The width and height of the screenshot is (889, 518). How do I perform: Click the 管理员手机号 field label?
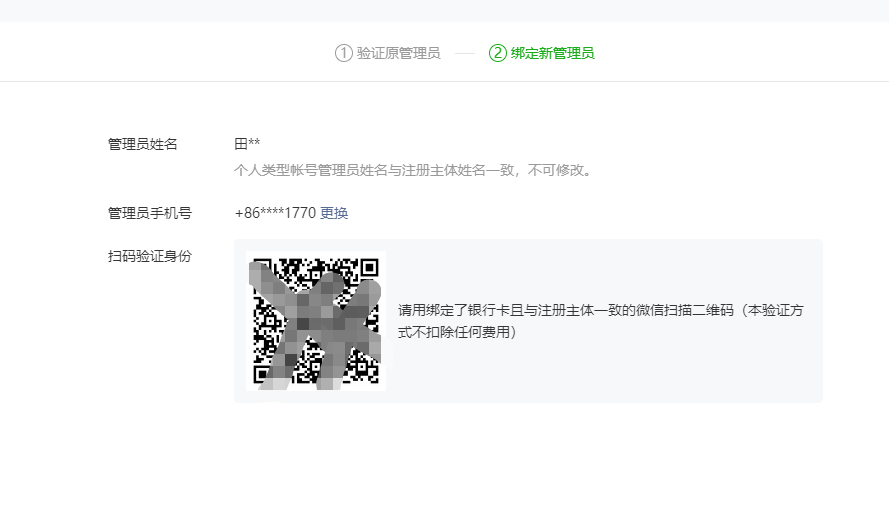pos(150,213)
